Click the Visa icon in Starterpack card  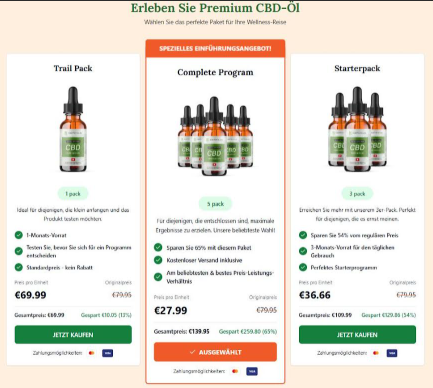392,353
